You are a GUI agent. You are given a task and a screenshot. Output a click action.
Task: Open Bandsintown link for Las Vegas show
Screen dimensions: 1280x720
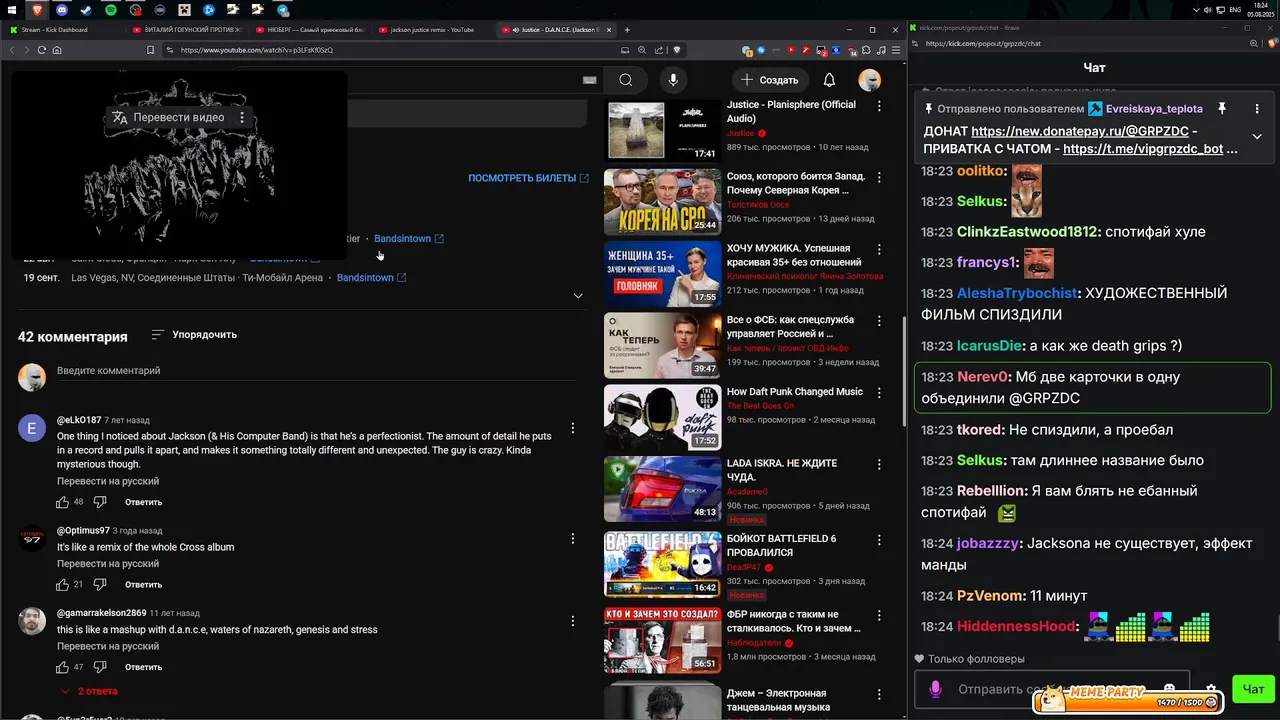pos(371,277)
